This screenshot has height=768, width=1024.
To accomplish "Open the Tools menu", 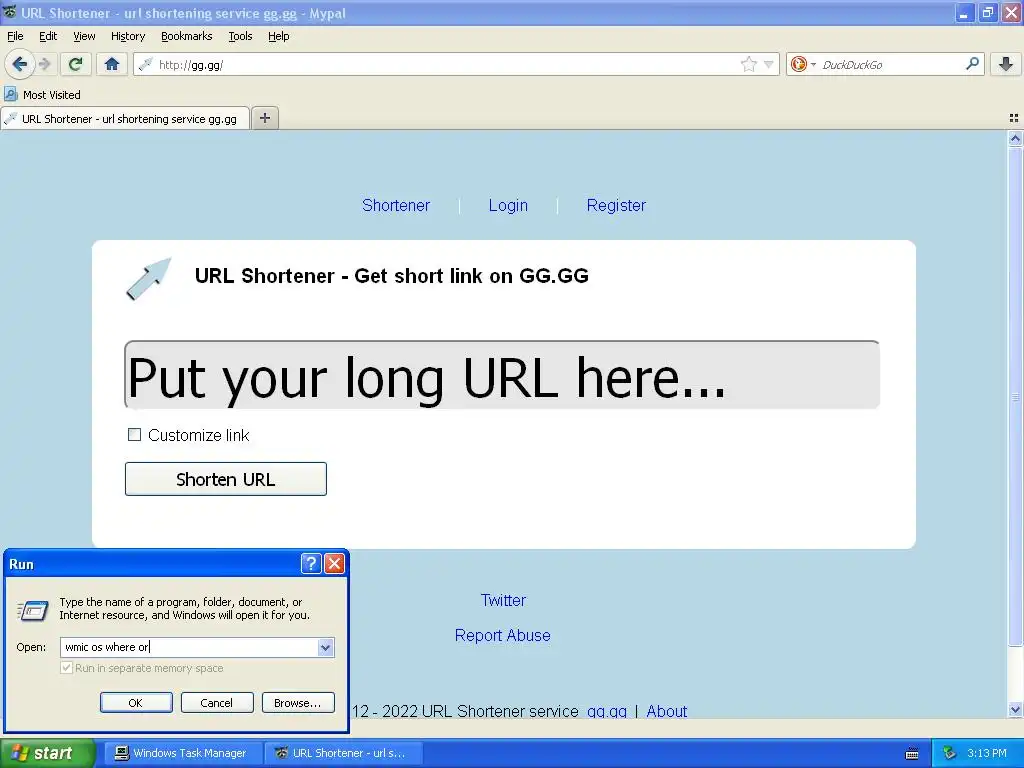I will [x=240, y=36].
